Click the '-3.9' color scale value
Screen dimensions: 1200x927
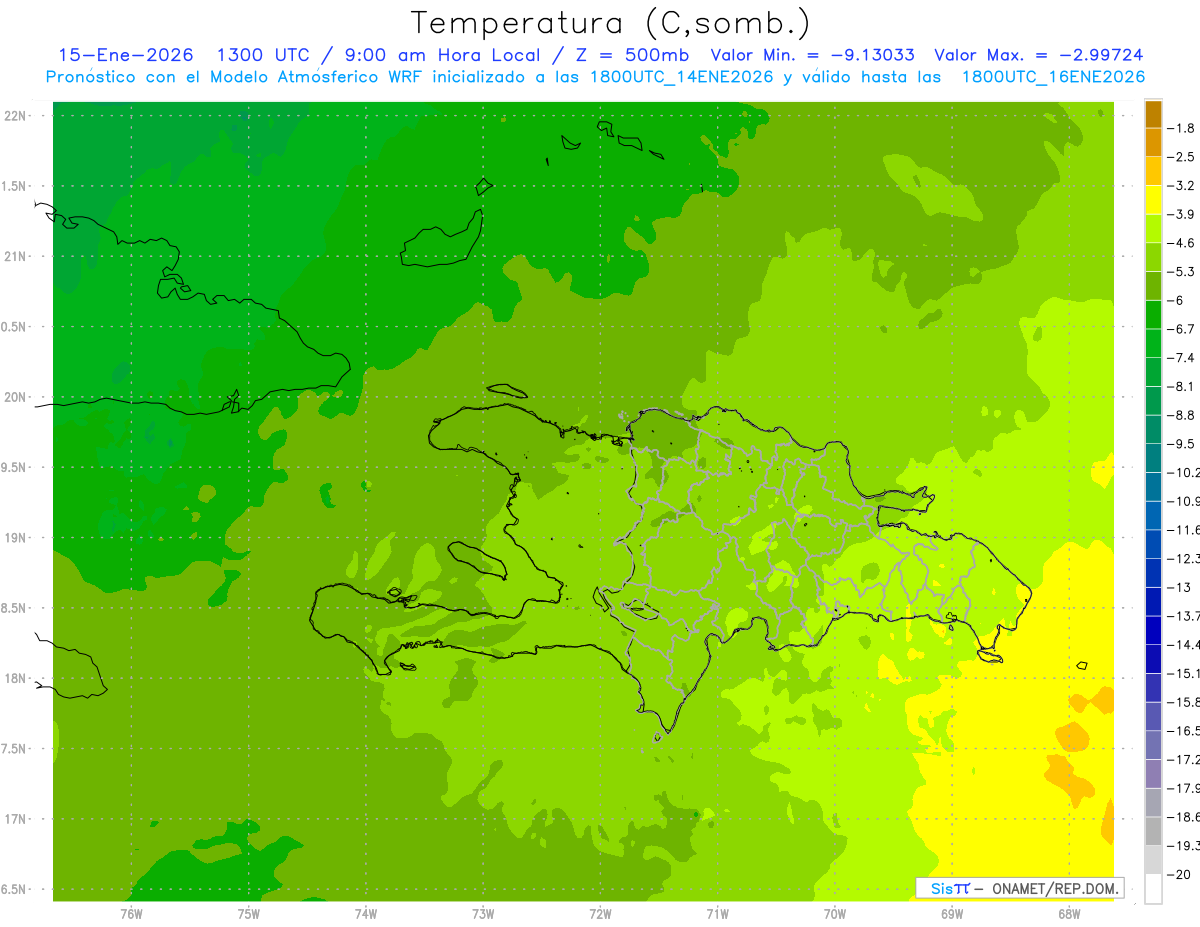coord(1182,214)
